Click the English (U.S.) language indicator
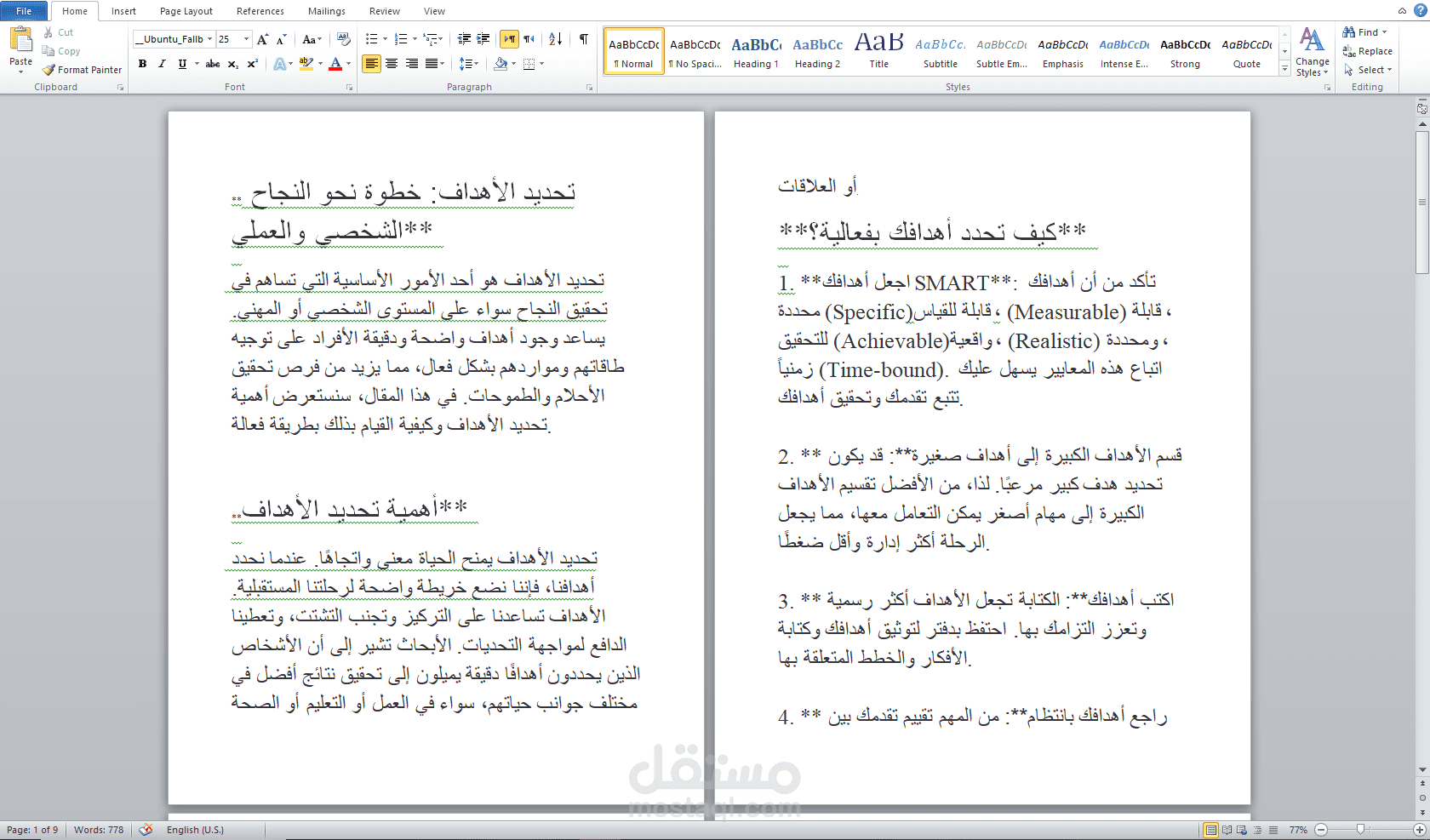Image resolution: width=1430 pixels, height=840 pixels. (x=195, y=830)
